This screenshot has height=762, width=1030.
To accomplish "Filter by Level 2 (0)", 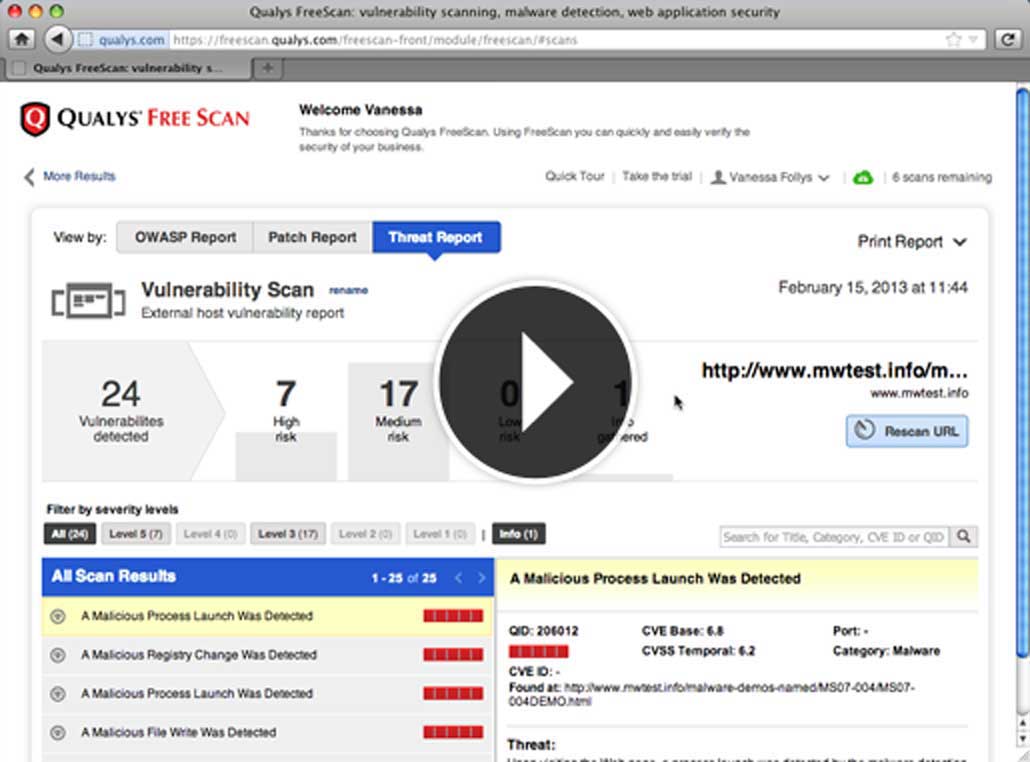I will pyautogui.click(x=365, y=534).
